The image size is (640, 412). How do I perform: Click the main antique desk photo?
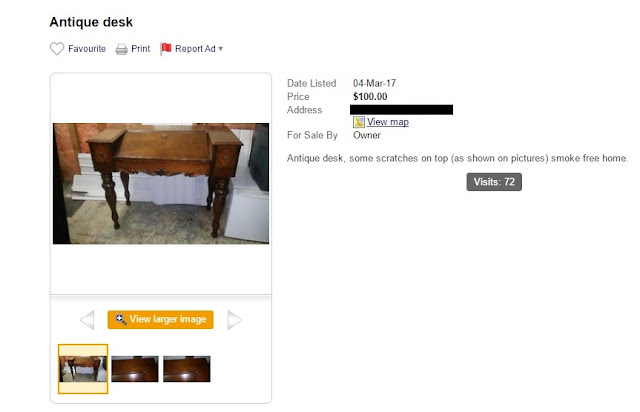tap(161, 184)
